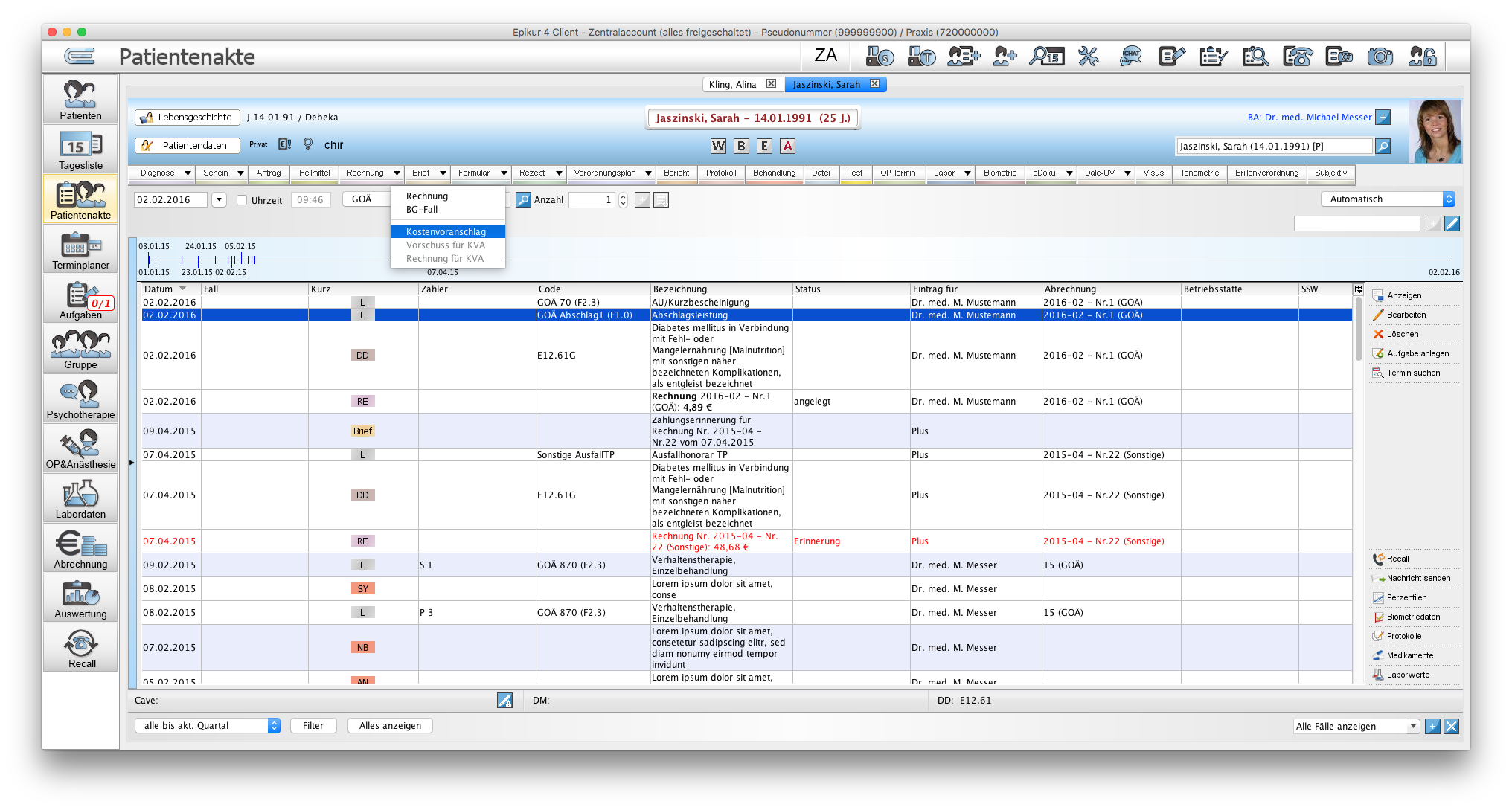1512x810 pixels.
Task: Click the camera icon in top toolbar
Action: click(x=1380, y=57)
